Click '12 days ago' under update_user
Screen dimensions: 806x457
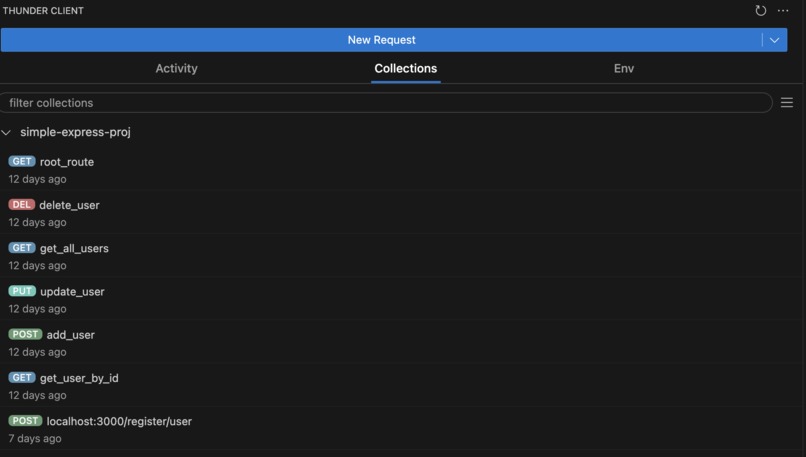point(38,309)
